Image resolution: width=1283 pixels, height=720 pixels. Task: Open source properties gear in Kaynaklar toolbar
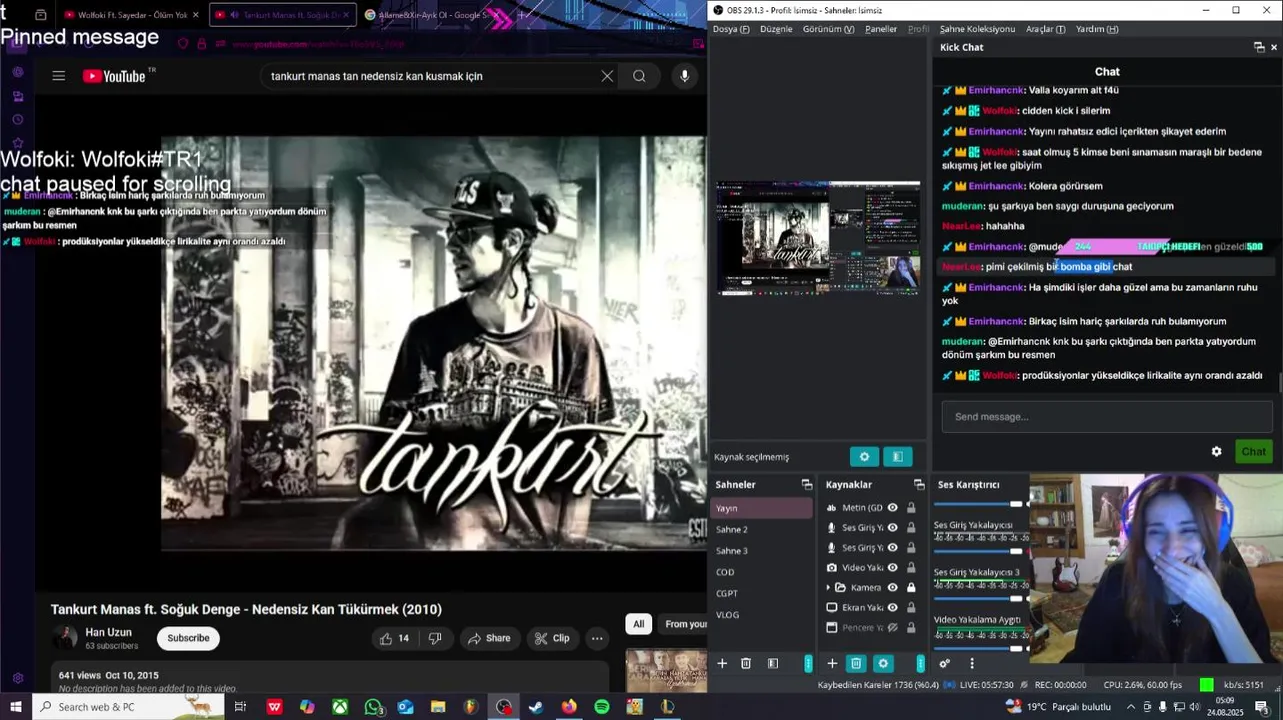click(x=883, y=663)
